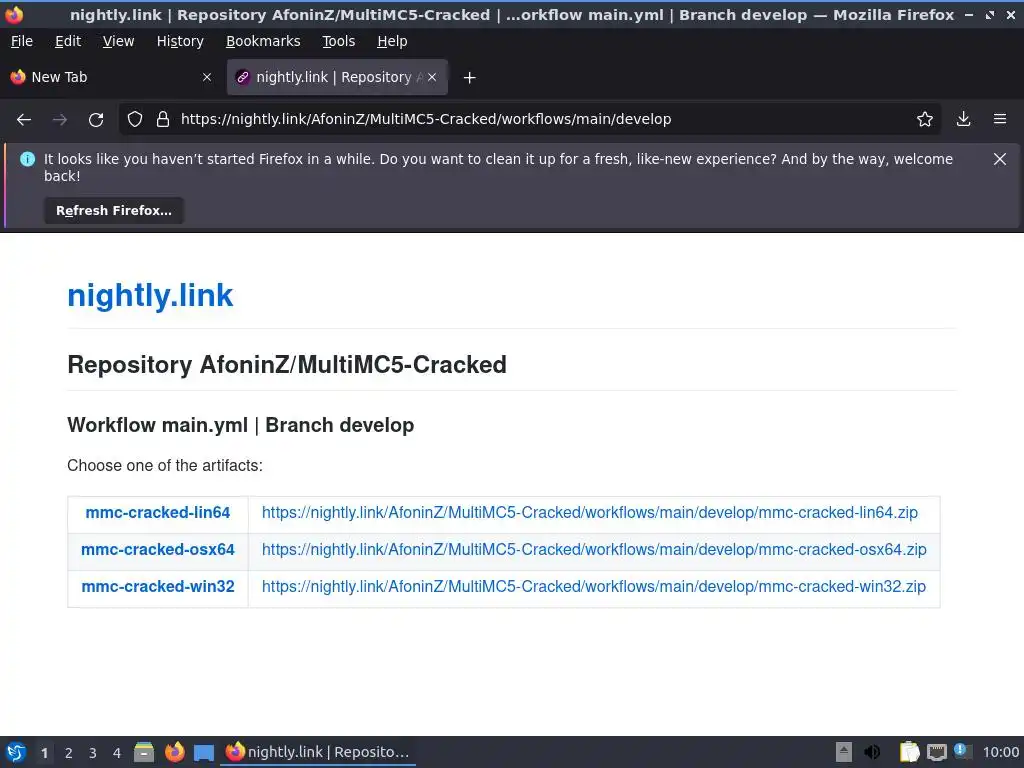Open Firefox downloads panel

[x=963, y=120]
